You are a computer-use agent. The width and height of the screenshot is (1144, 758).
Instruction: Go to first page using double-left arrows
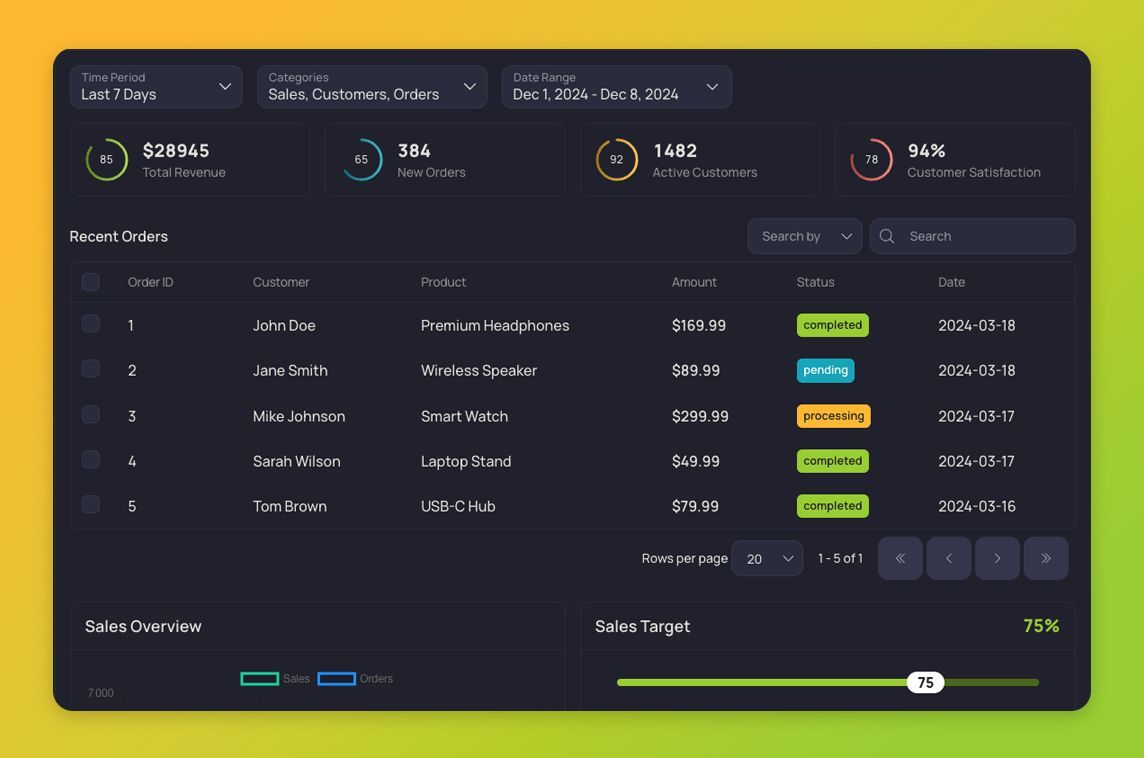pyautogui.click(x=900, y=558)
